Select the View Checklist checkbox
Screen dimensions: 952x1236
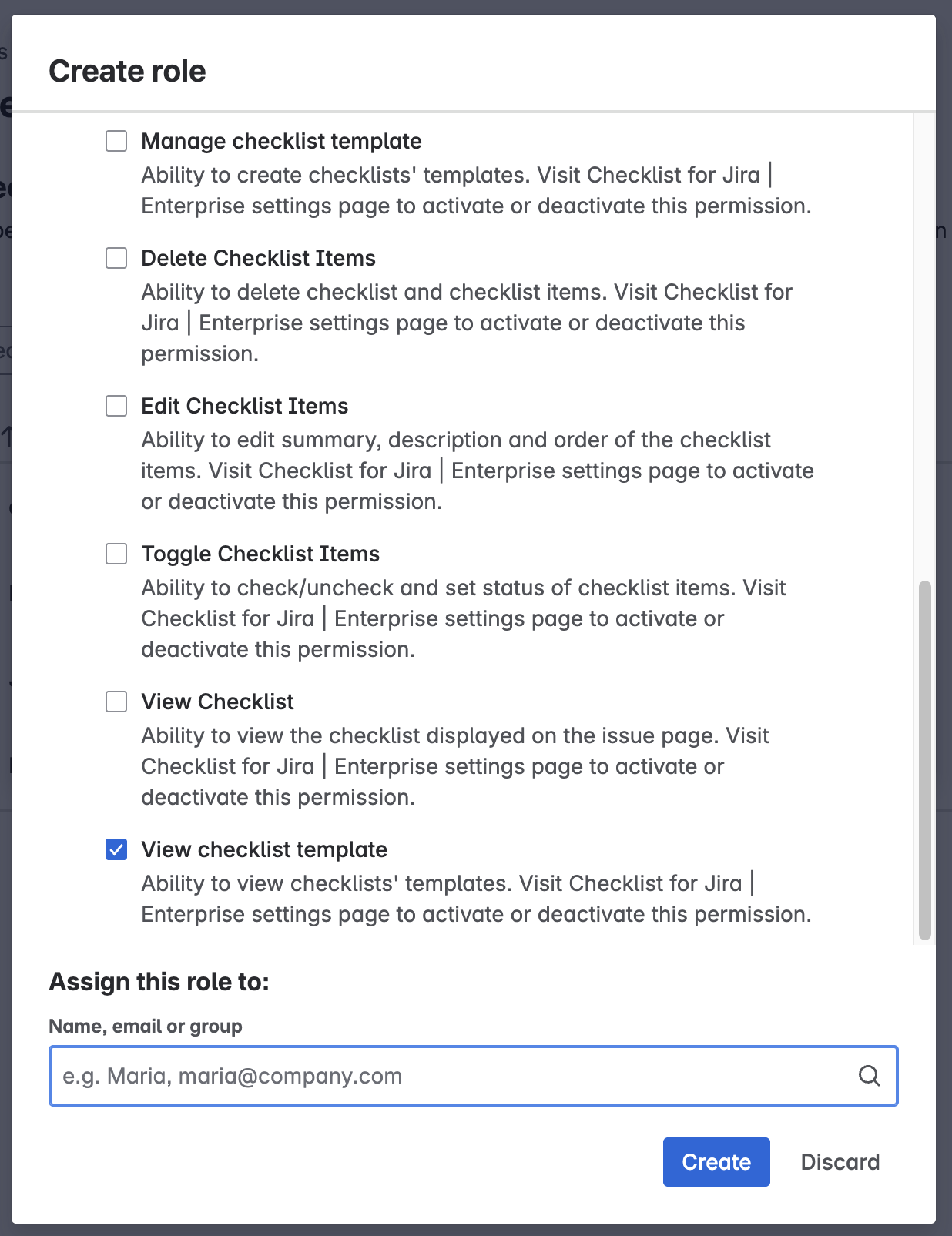[116, 702]
